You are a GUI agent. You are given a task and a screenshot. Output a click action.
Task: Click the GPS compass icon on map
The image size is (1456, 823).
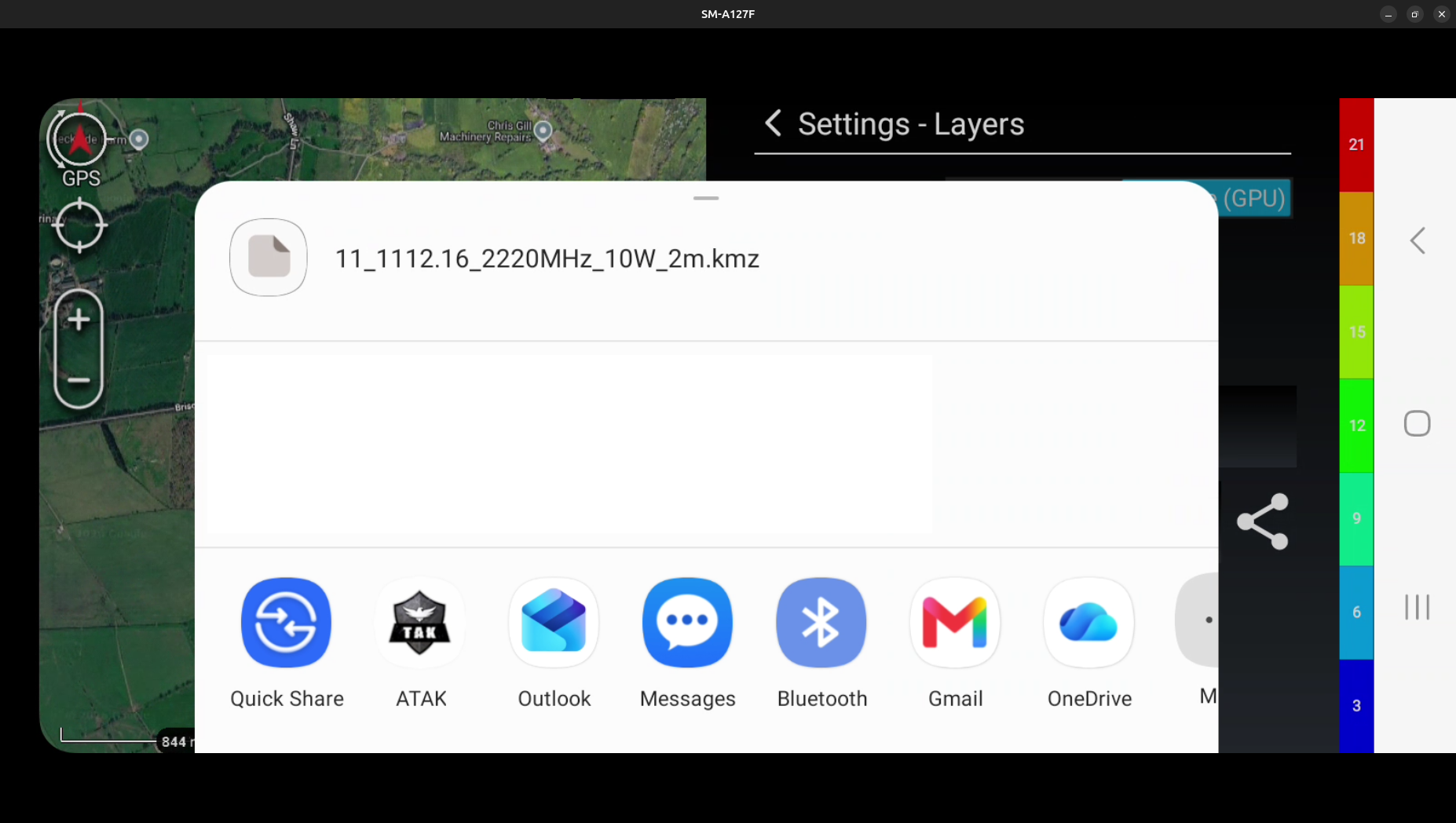[79, 141]
